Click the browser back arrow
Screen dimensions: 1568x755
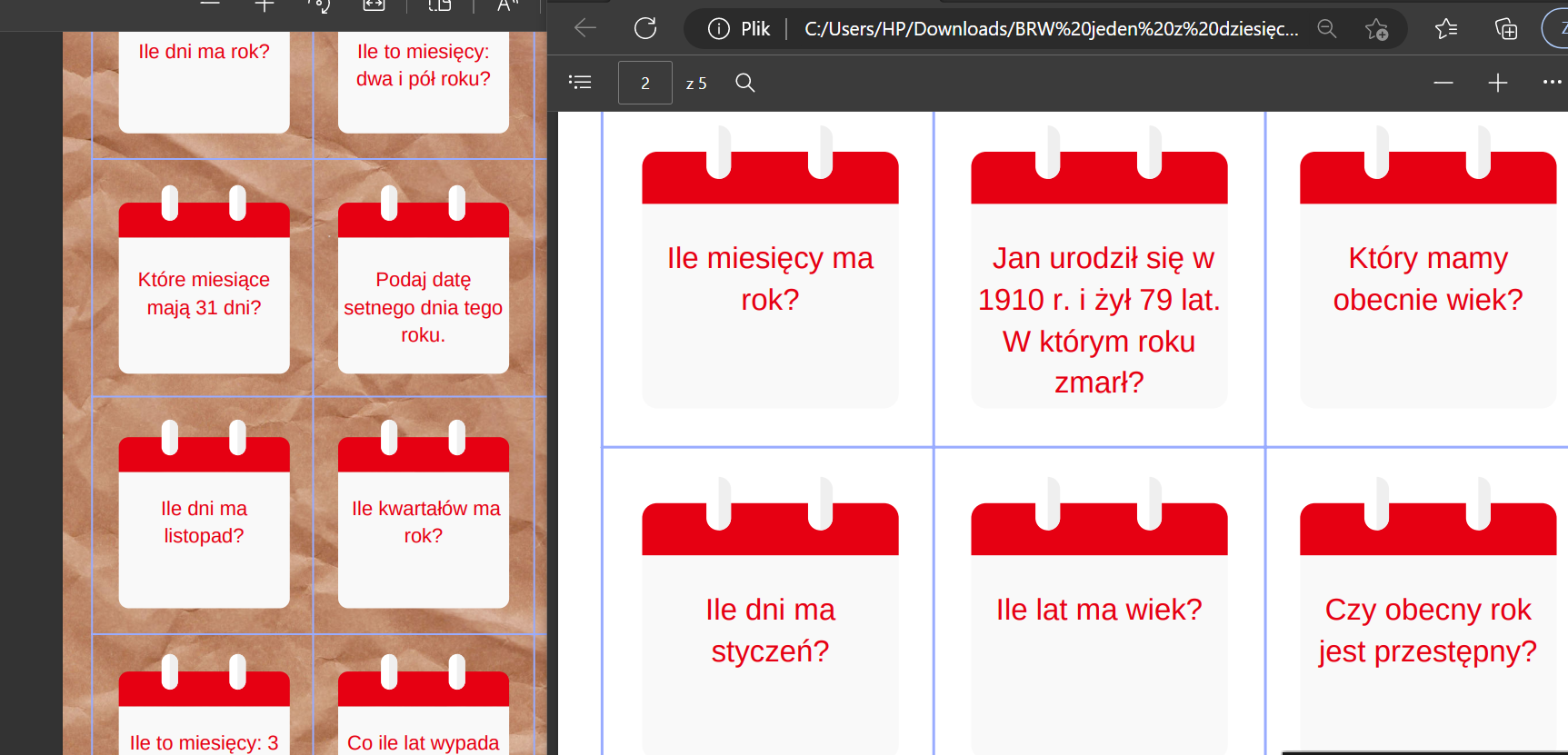[x=585, y=28]
